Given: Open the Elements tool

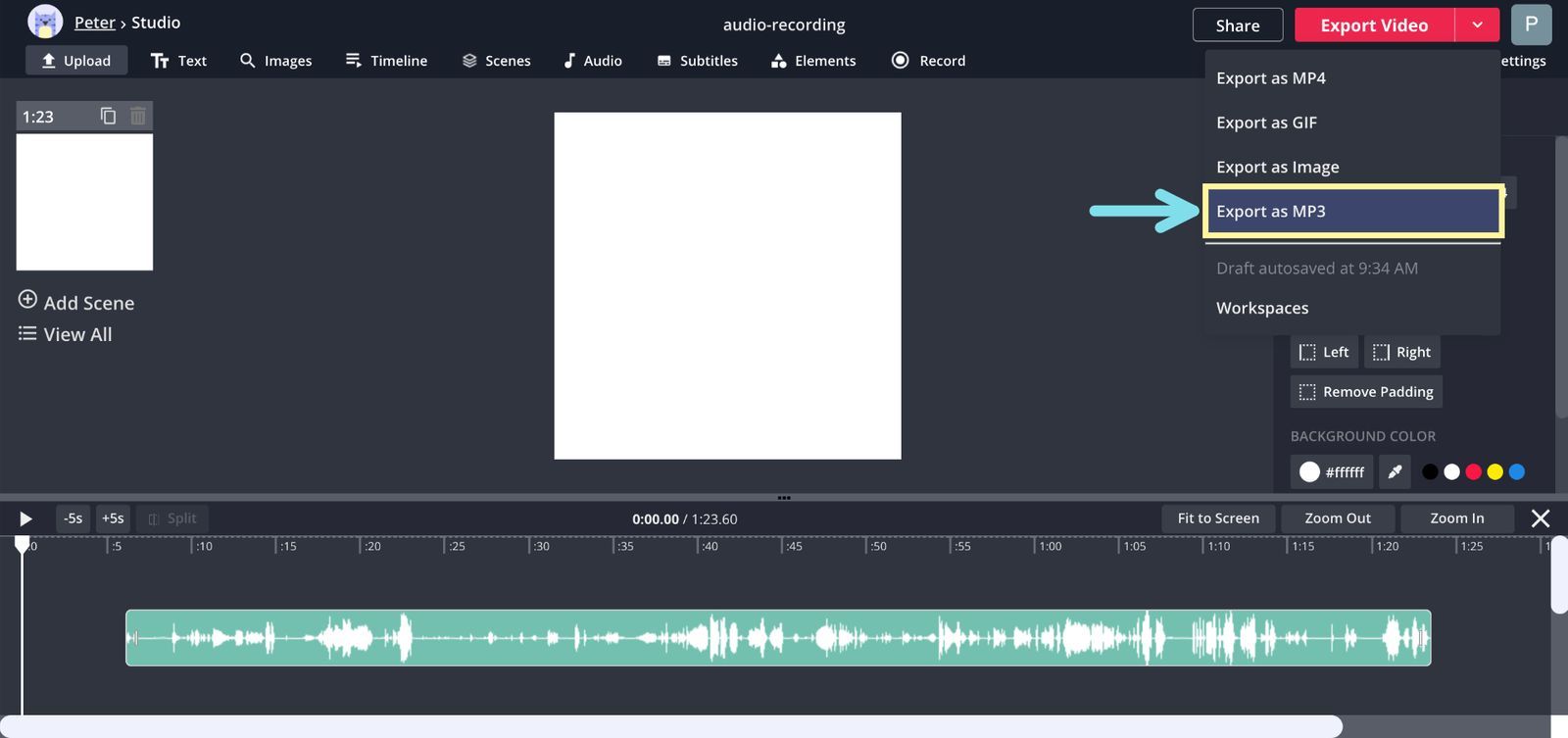Looking at the screenshot, I should 813,61.
